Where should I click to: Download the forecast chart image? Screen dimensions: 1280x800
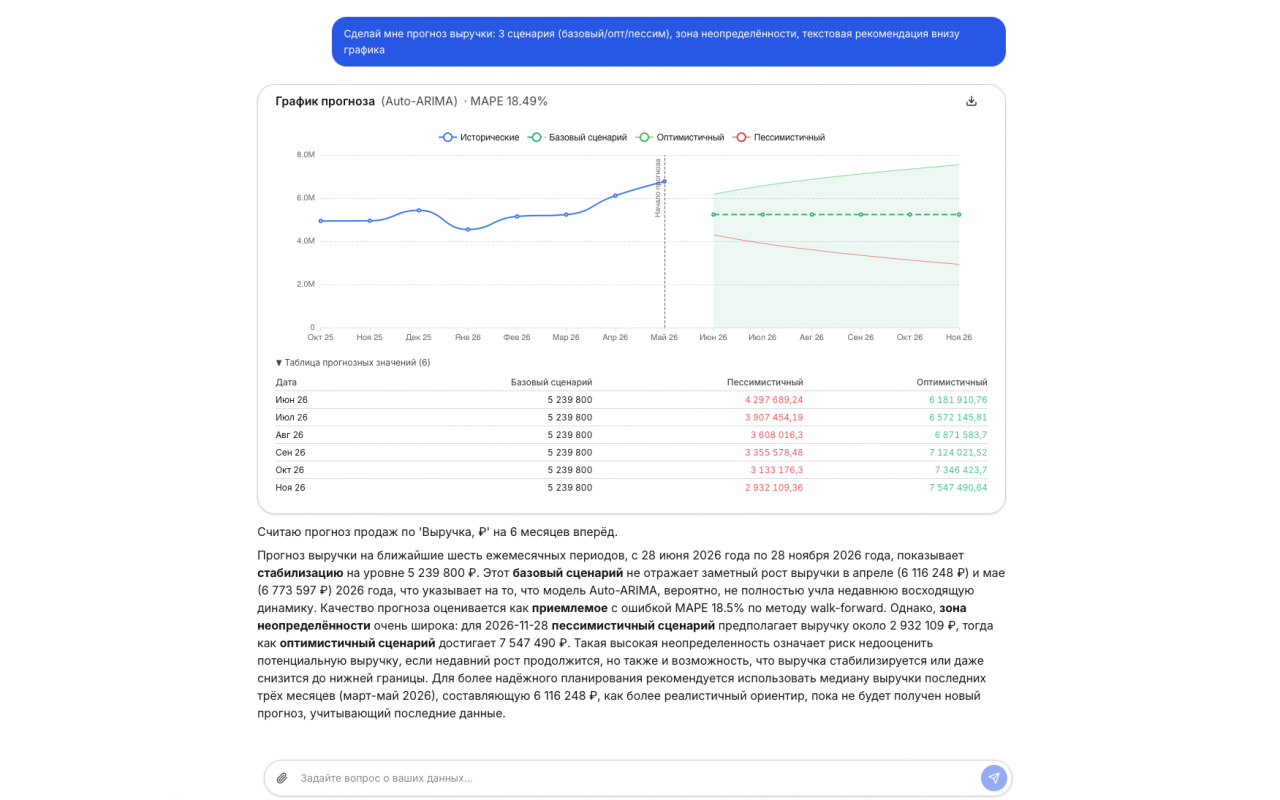(x=971, y=101)
